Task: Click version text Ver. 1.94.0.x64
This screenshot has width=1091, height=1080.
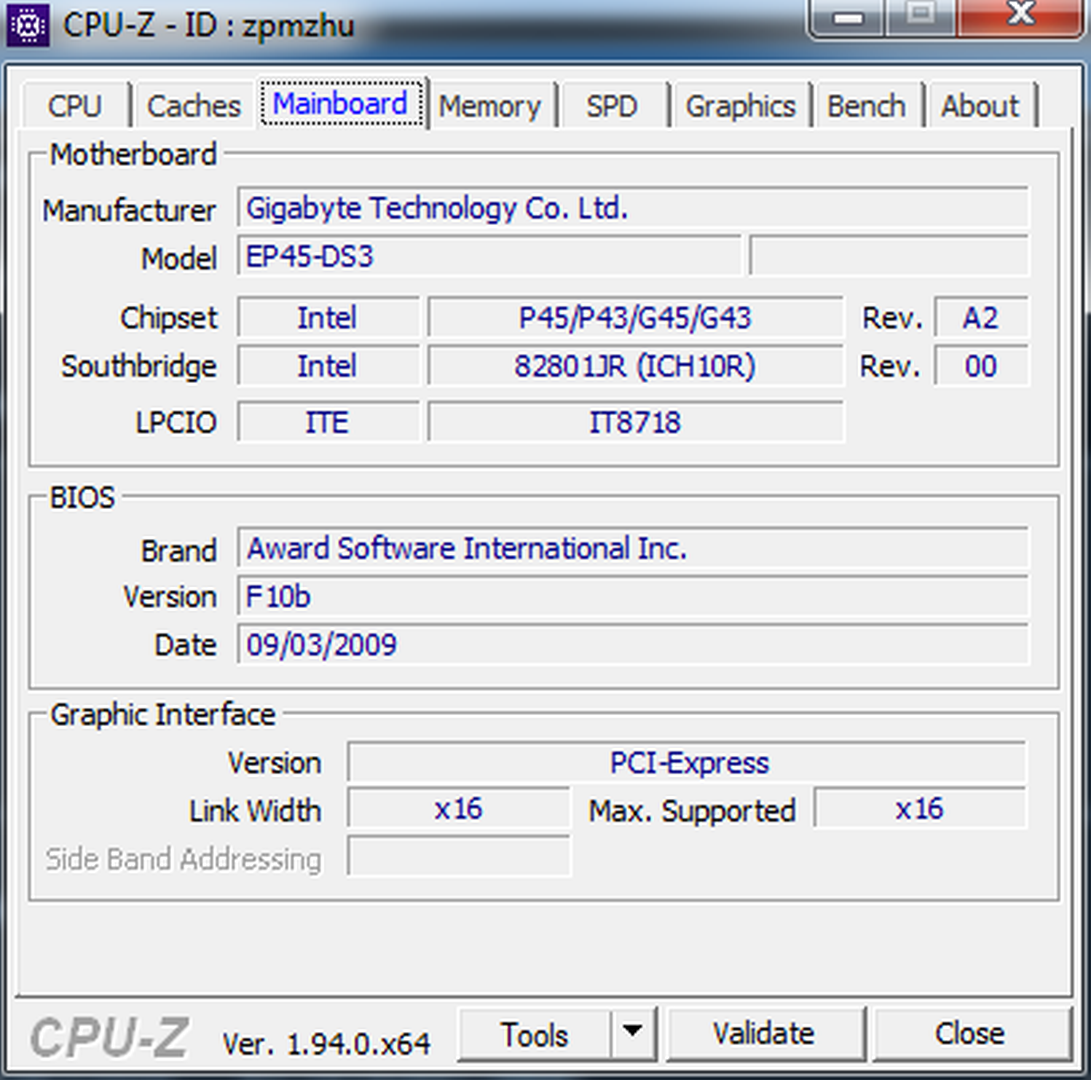Action: click(326, 1043)
